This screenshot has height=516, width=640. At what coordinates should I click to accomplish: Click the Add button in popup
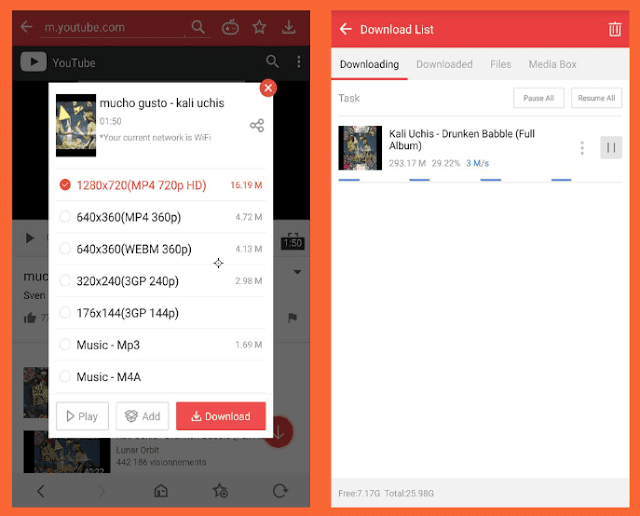click(x=142, y=416)
